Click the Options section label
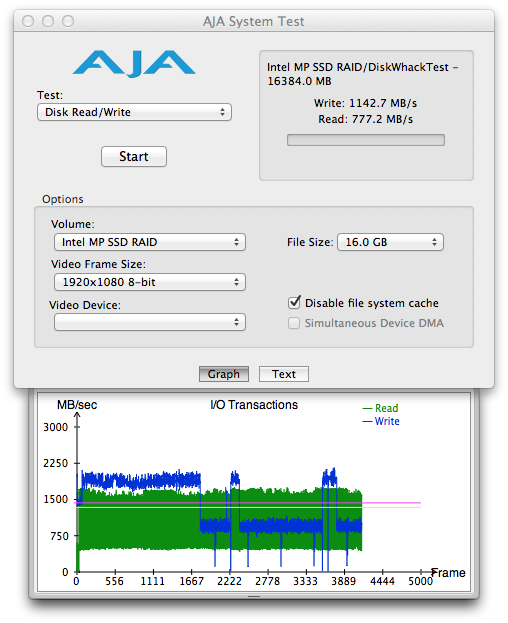Viewport: 508px width, 623px height. tap(63, 199)
